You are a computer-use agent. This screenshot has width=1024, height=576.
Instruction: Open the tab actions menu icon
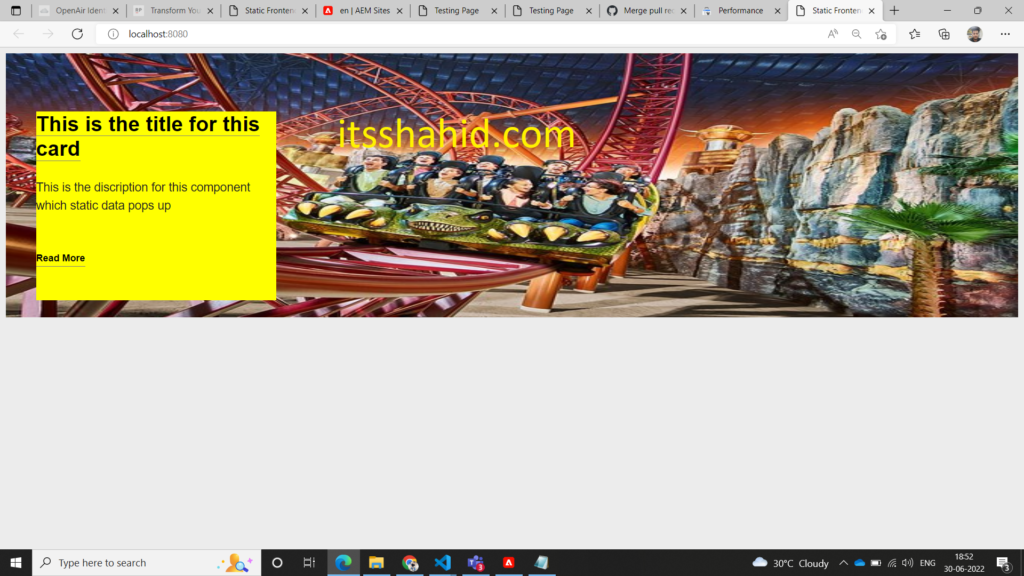(x=16, y=10)
